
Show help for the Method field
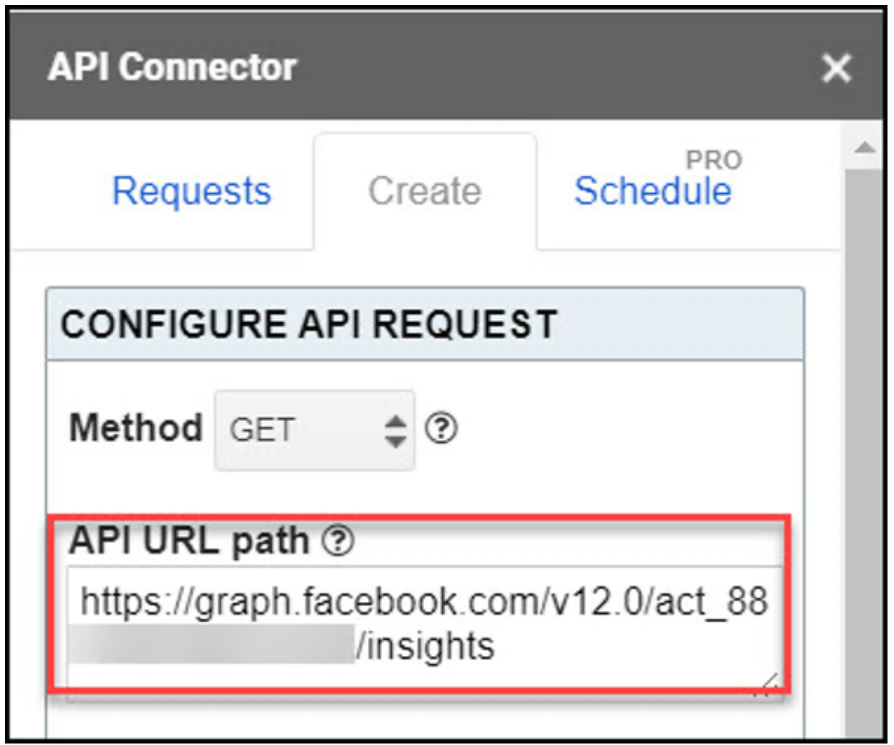point(441,429)
